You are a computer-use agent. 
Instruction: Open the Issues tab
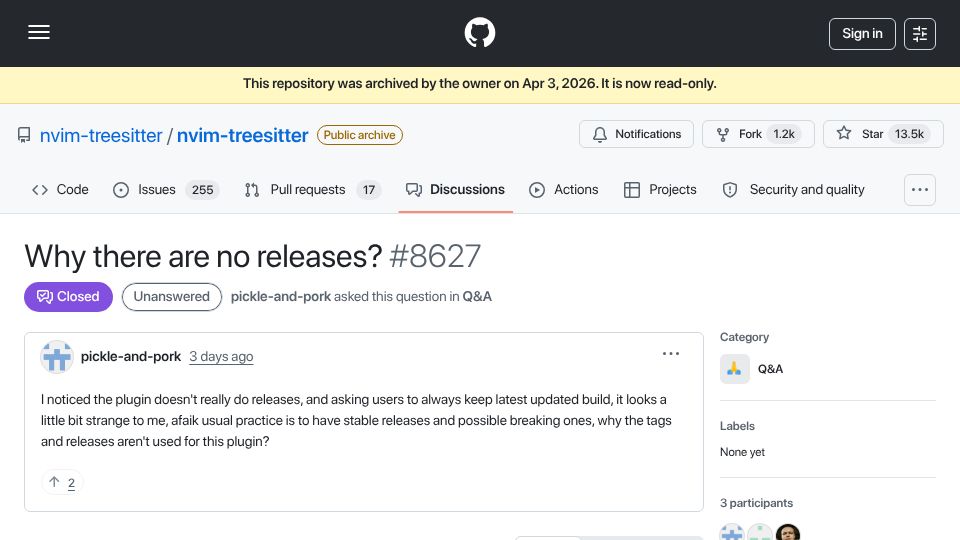(166, 190)
